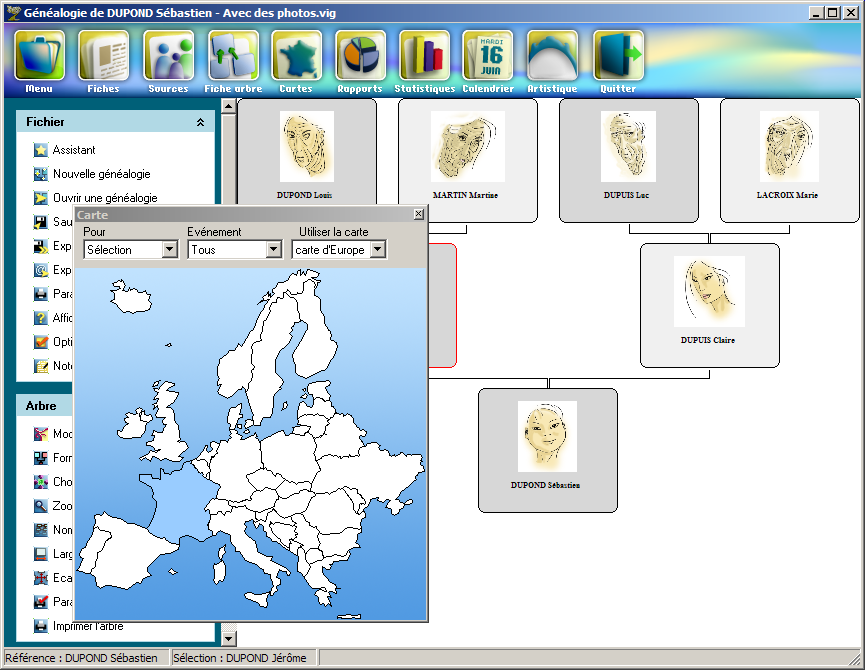
Task: Click the Choix icon in Arbre panel
Action: point(41,482)
